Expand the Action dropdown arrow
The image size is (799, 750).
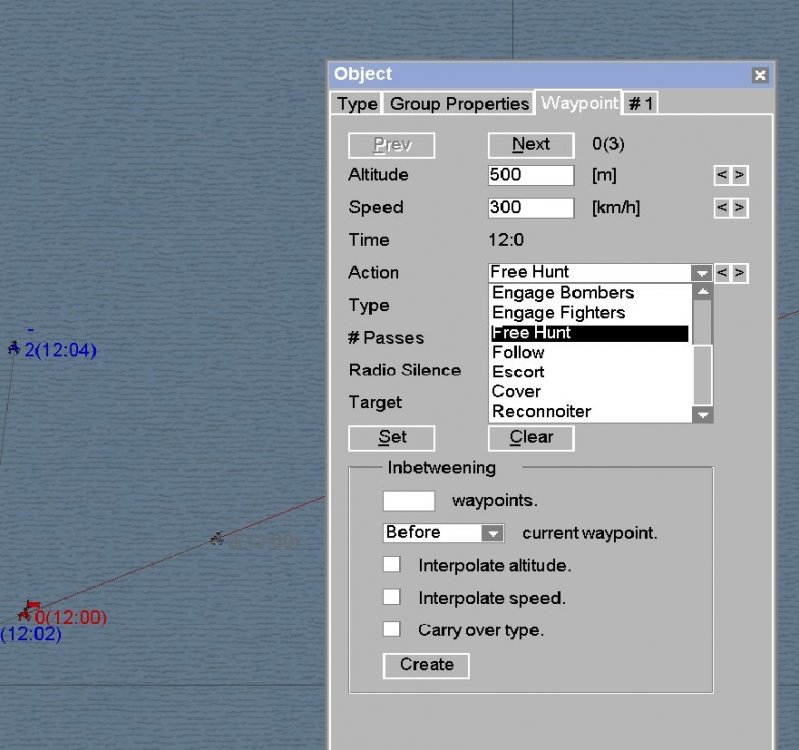click(702, 273)
